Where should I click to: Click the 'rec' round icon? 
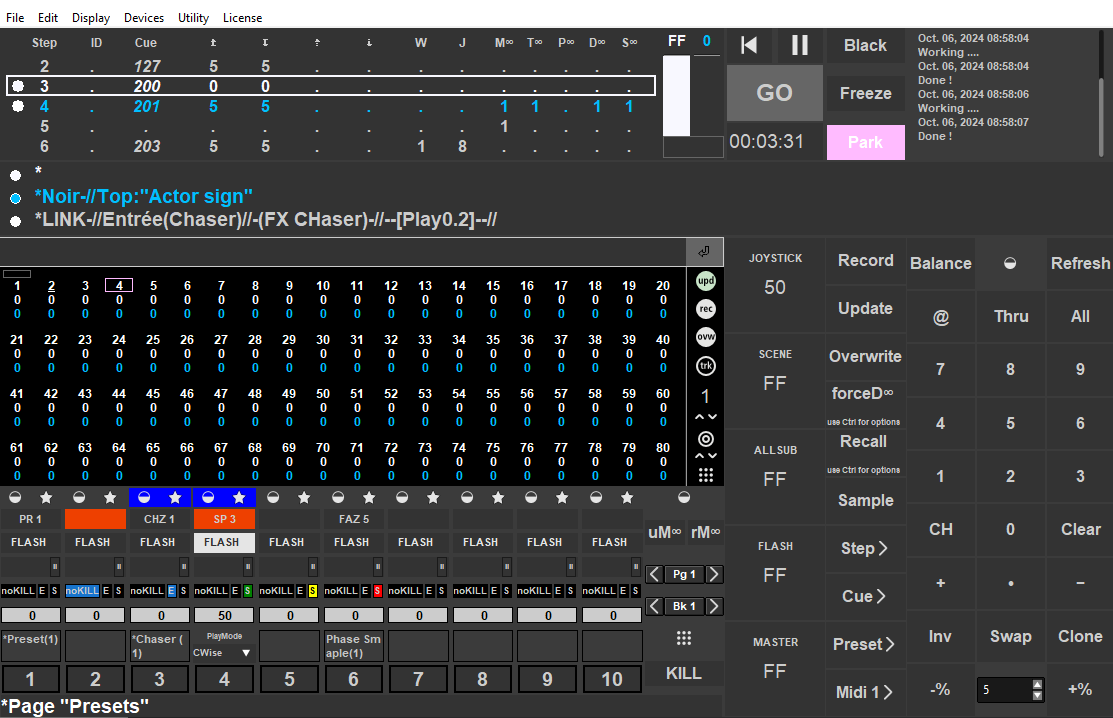(x=706, y=310)
